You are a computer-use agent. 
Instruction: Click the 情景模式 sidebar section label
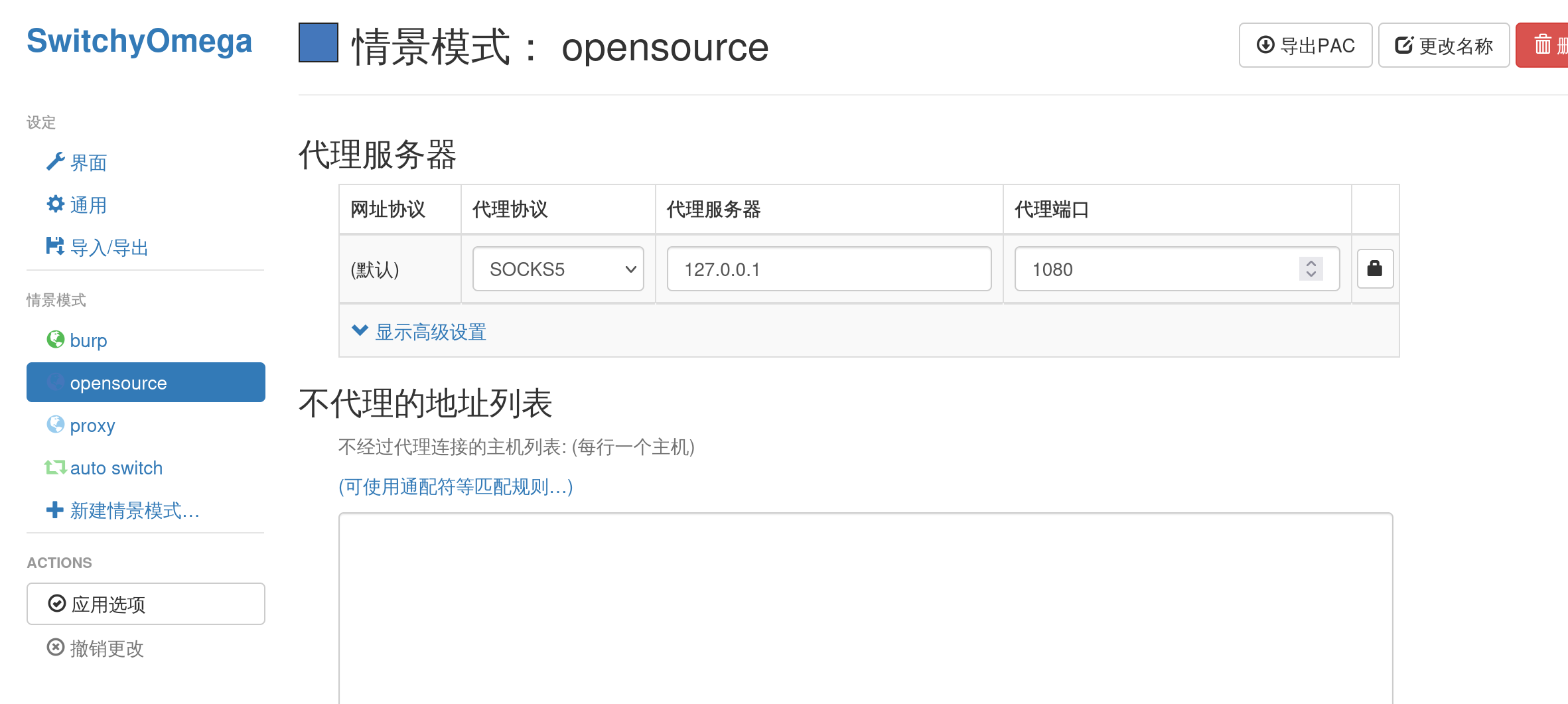(56, 300)
